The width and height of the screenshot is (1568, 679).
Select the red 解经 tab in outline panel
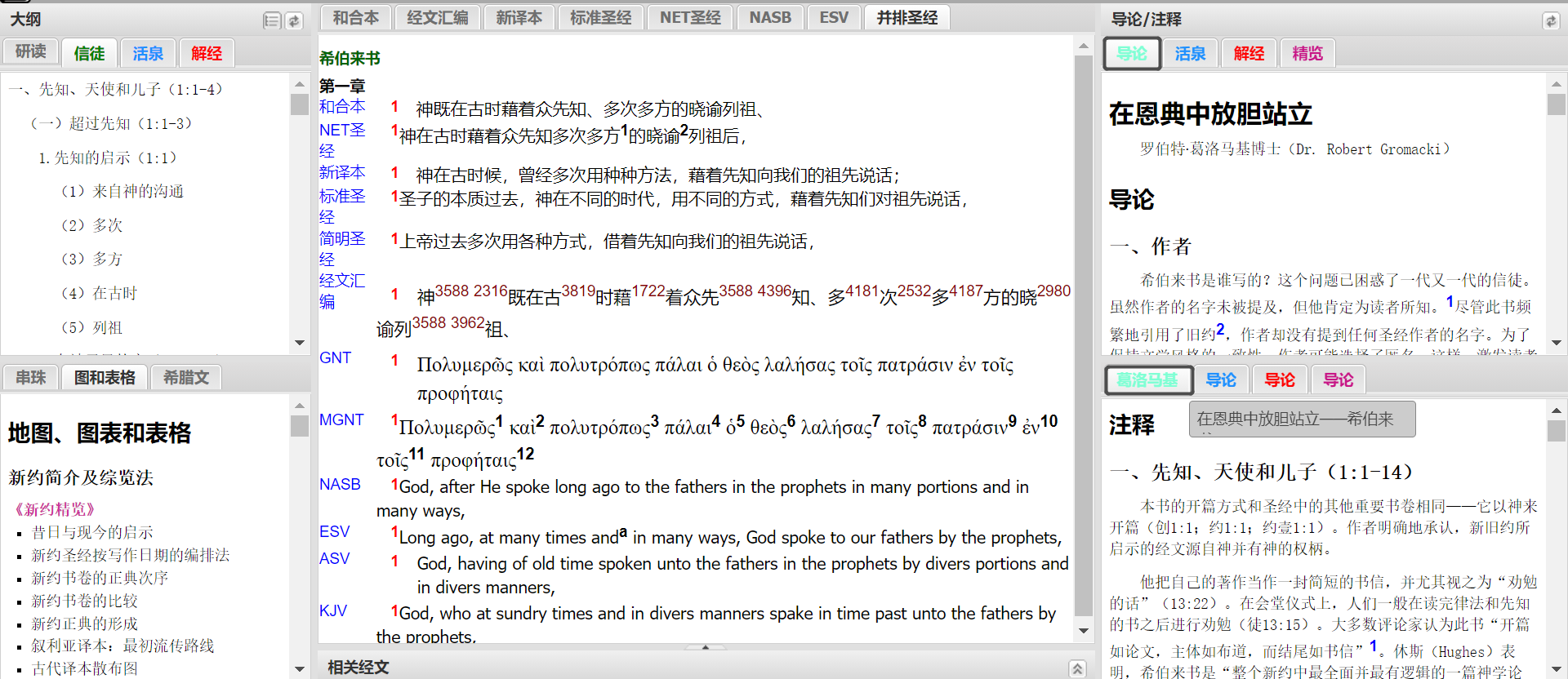(207, 53)
